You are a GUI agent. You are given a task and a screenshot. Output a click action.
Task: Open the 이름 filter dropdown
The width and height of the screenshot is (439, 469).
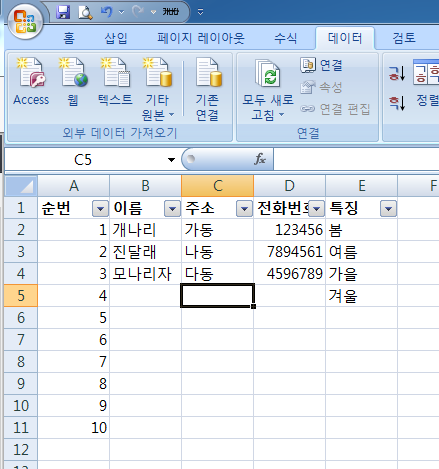pos(172,209)
